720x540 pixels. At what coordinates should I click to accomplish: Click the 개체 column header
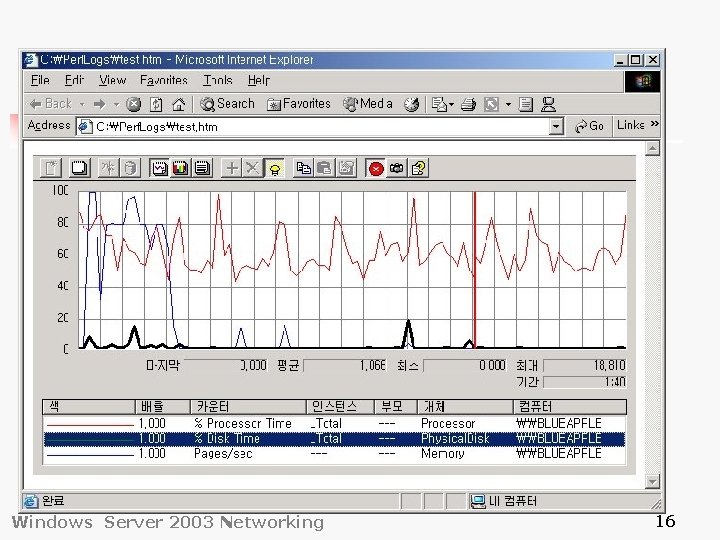(x=465, y=407)
